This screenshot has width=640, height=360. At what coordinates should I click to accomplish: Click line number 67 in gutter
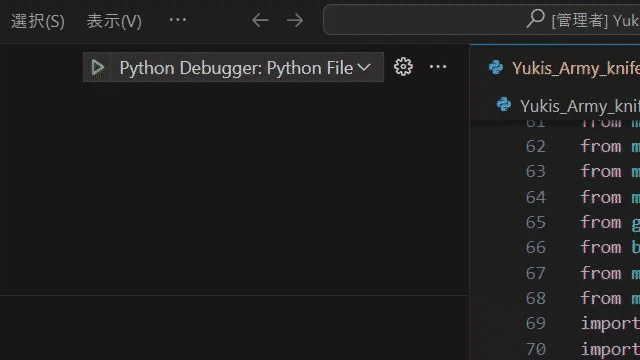pyautogui.click(x=536, y=273)
